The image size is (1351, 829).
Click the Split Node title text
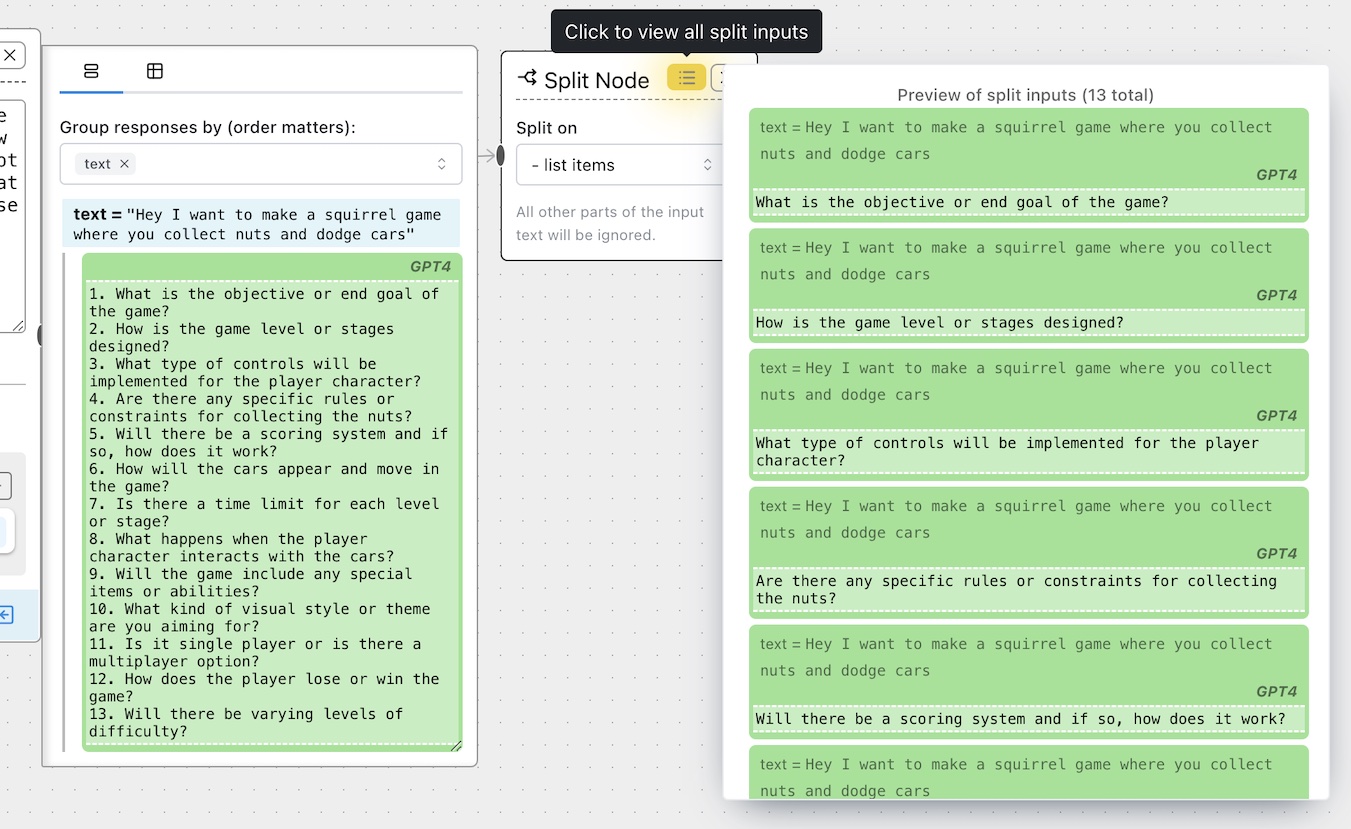point(596,81)
